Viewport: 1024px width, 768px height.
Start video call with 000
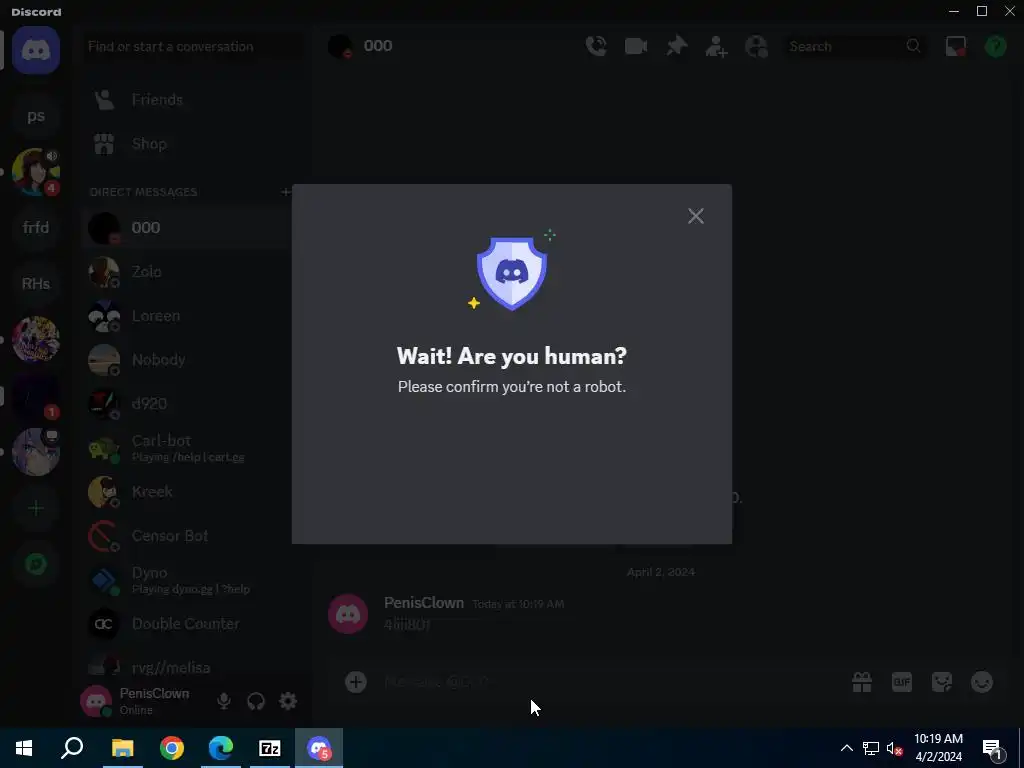636,46
